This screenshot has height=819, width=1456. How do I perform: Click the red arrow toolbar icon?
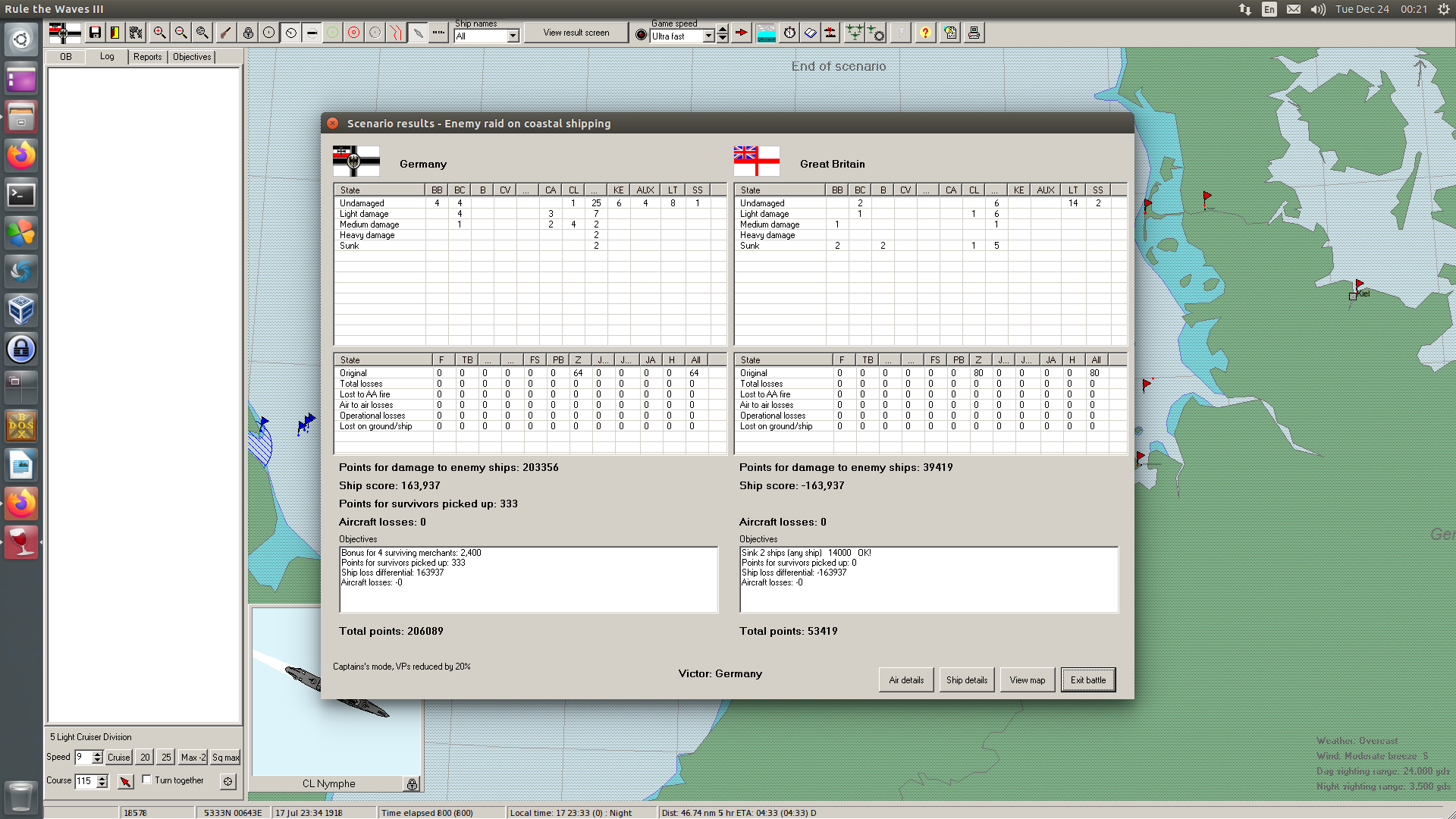coord(742,33)
